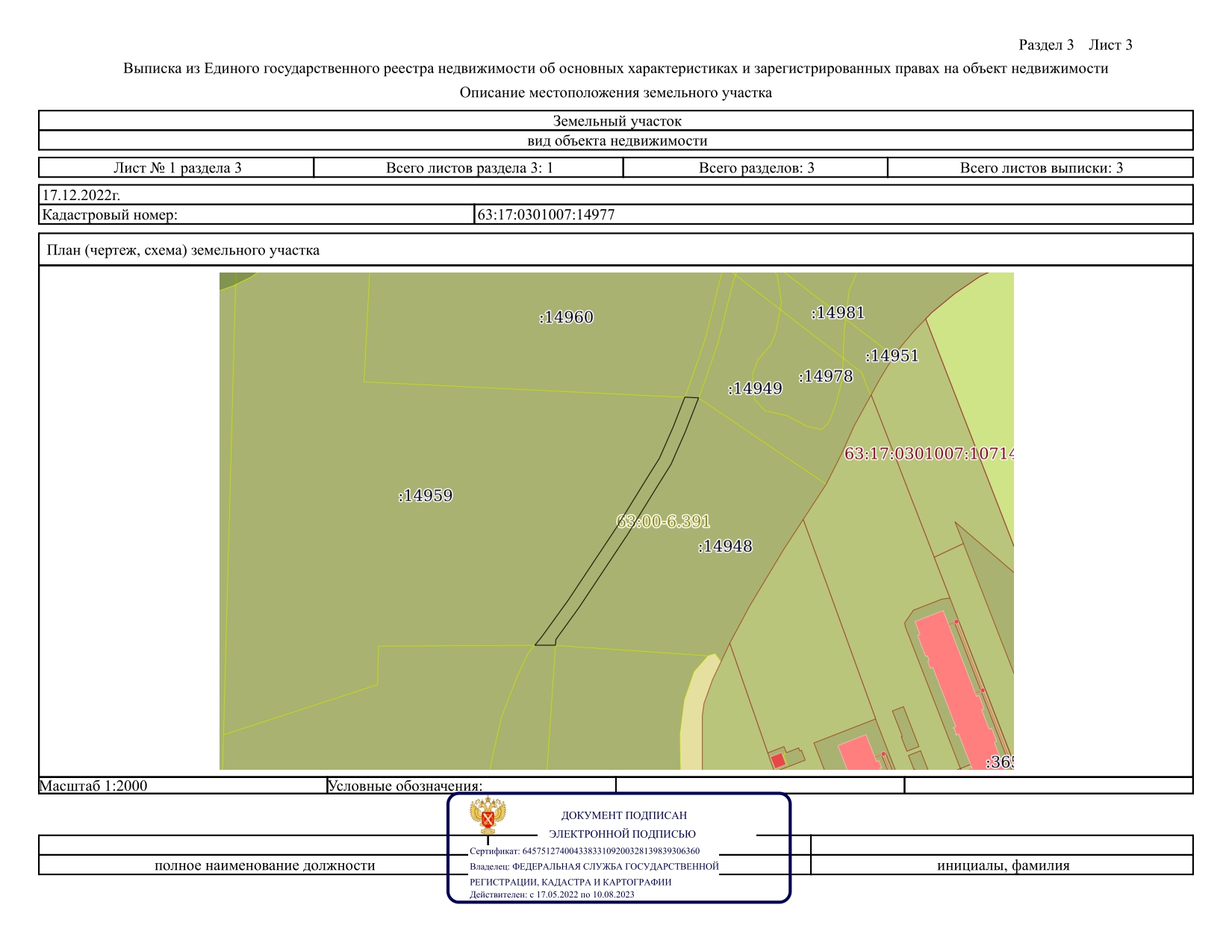
Task: Click the date 17.12.2022г.
Action: (81, 196)
